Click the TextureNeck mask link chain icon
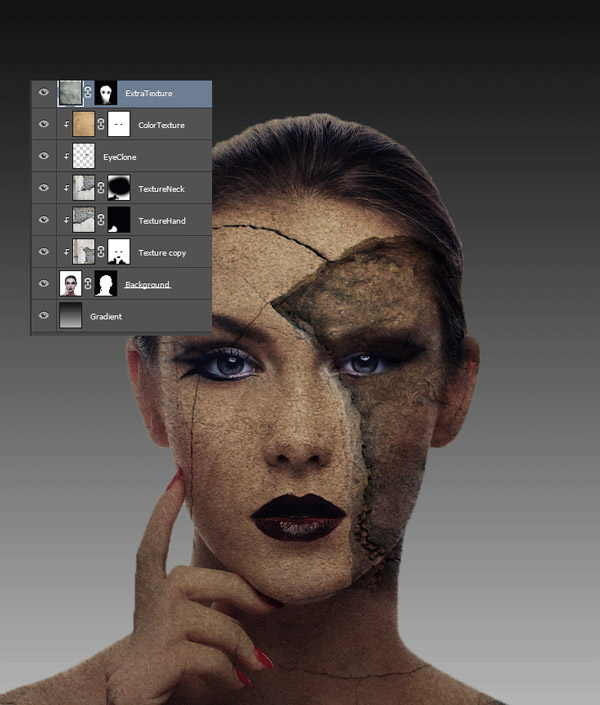The image size is (600, 705). (101, 188)
